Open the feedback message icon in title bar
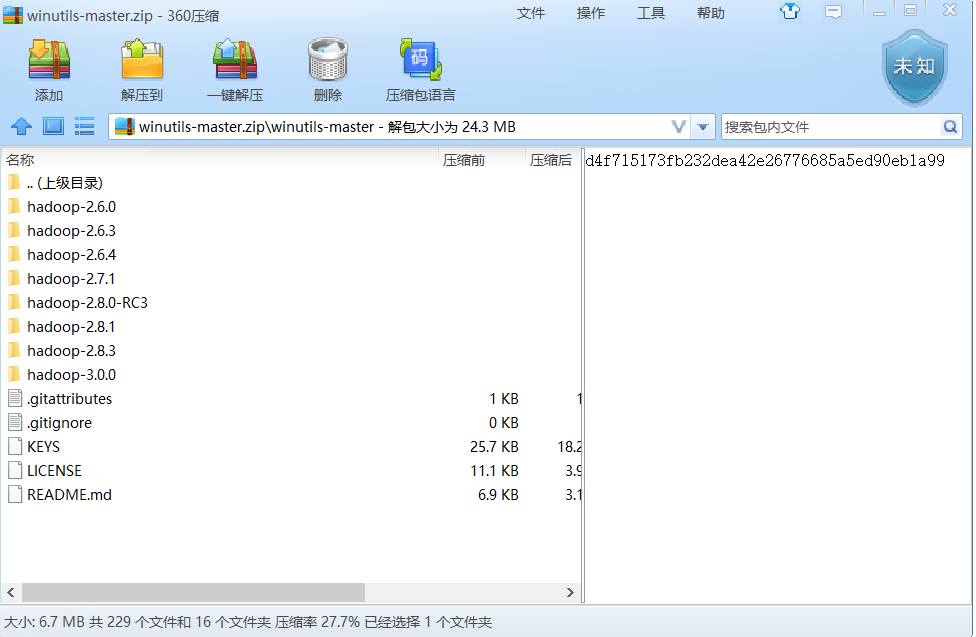The image size is (976, 637). click(833, 12)
